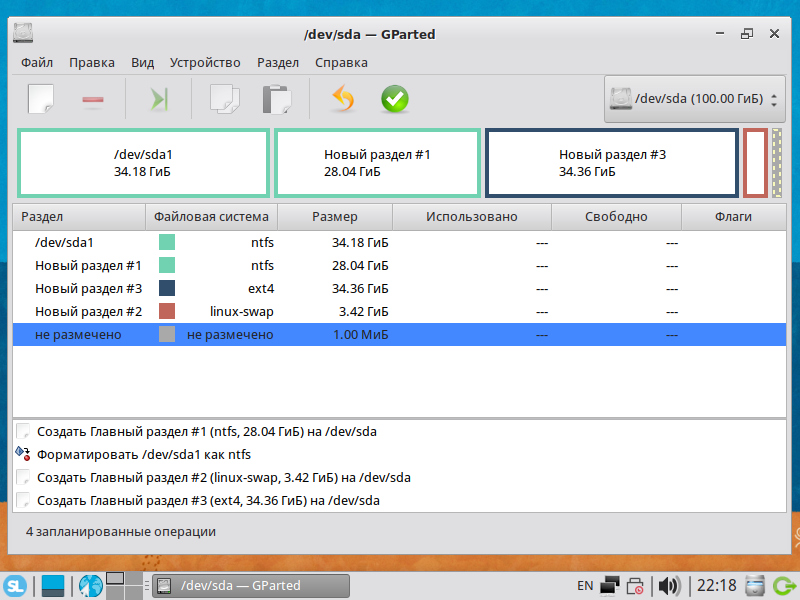The image size is (800, 600).
Task: Click the printer tray icon
Action: pos(635,586)
